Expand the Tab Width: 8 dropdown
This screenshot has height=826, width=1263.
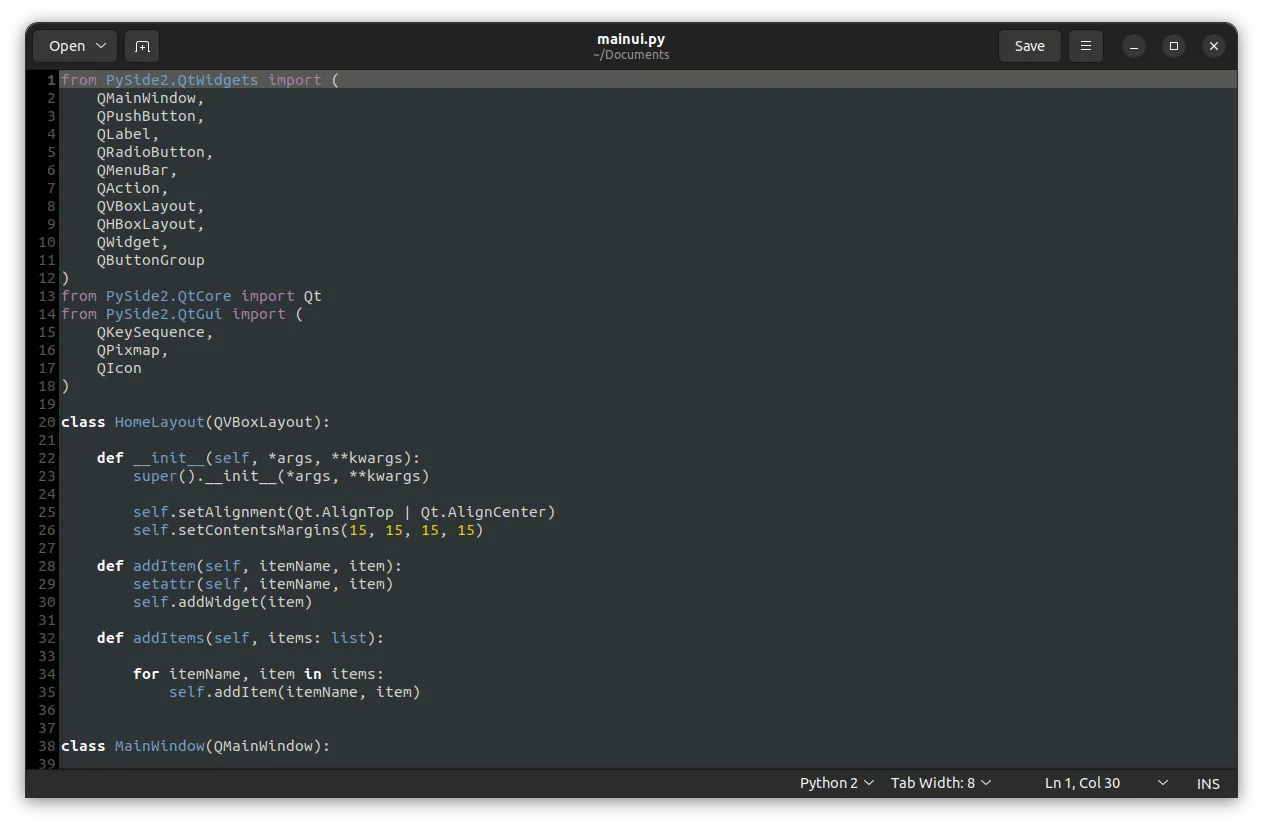pyautogui.click(x=940, y=783)
